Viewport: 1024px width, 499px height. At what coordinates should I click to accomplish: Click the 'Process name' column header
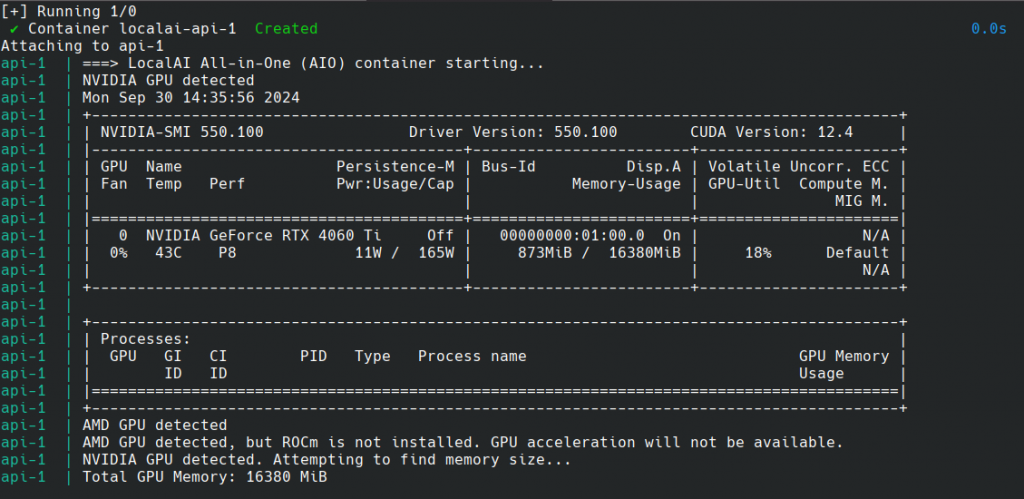click(x=471, y=356)
